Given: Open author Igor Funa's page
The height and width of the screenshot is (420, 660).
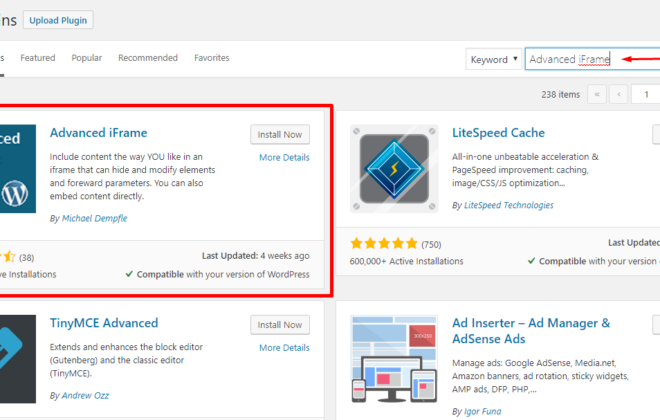Looking at the screenshot, I should (482, 412).
